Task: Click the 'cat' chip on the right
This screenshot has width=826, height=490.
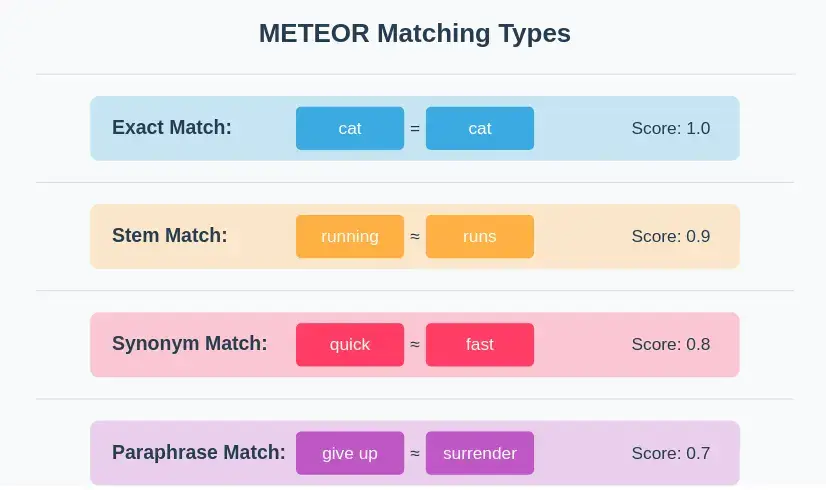Action: pyautogui.click(x=480, y=128)
